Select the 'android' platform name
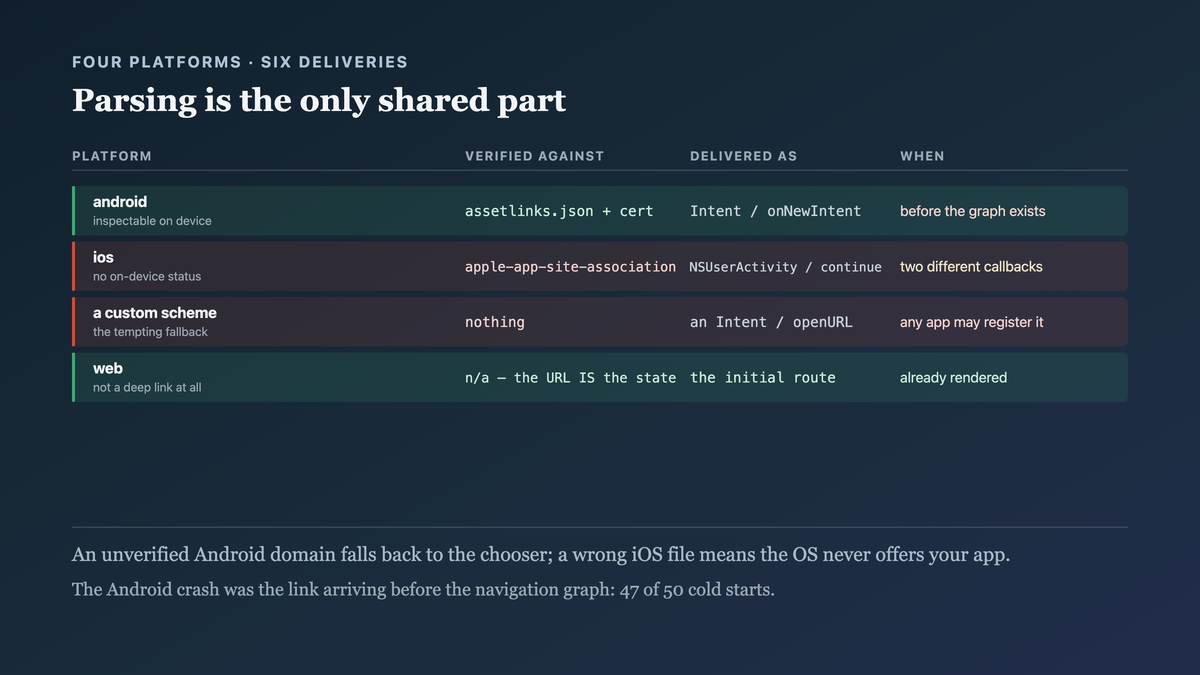The width and height of the screenshot is (1200, 675). 120,202
